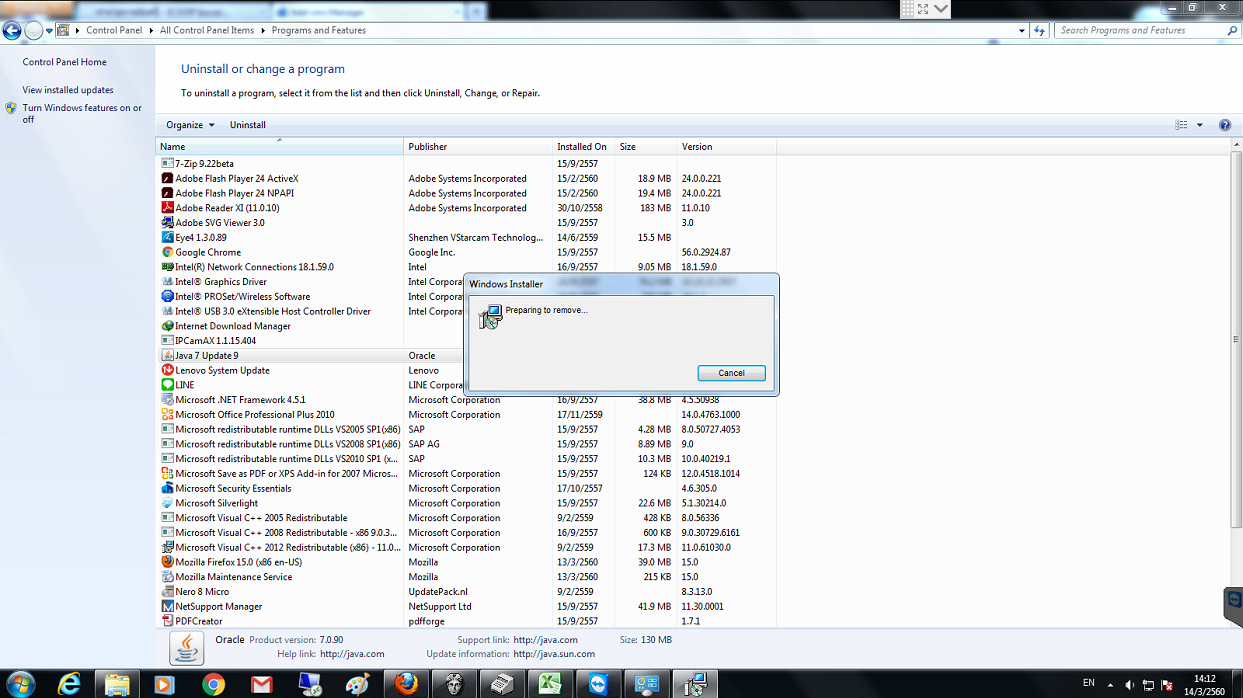Click Turn Windows features on or off
This screenshot has width=1243, height=698.
pos(82,113)
